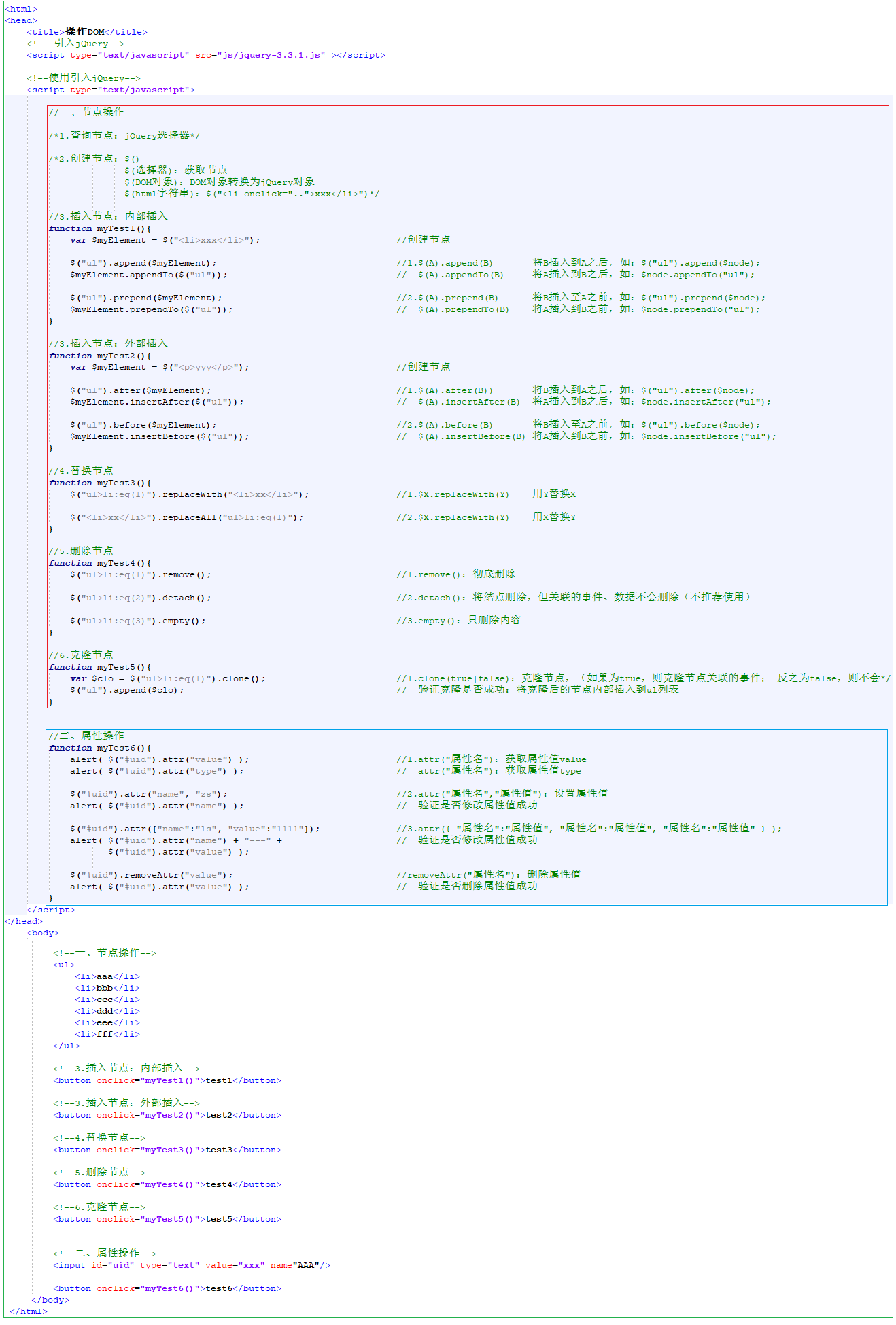Click the title tag text in head
The height and width of the screenshot is (1325, 896).
[86, 32]
